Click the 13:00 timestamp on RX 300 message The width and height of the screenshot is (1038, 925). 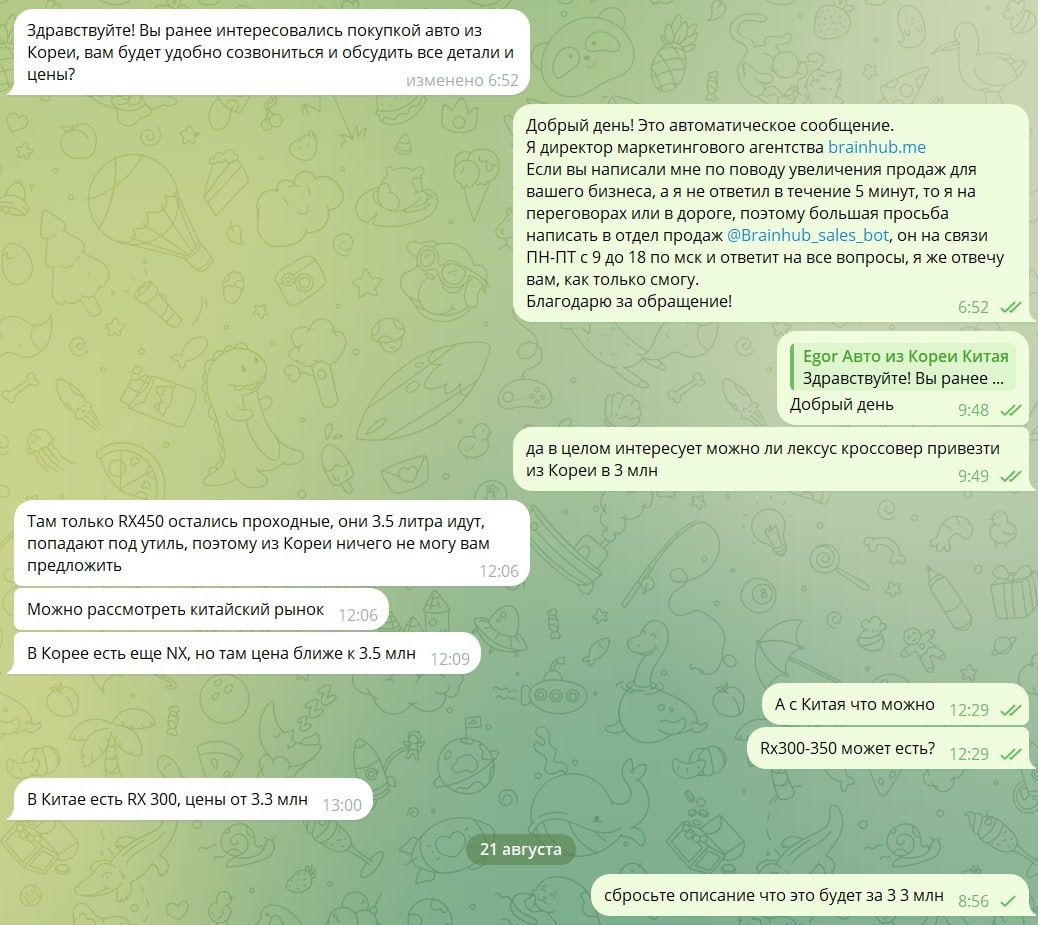[342, 806]
